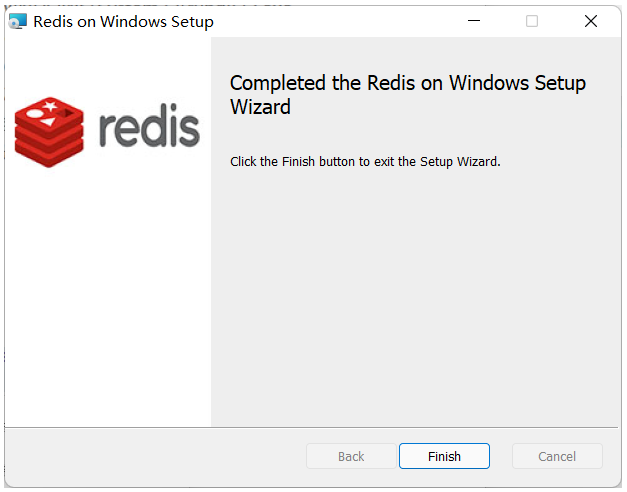Click the horizontal separator line above the buttons
Image resolution: width=627 pixels, height=492 pixels.
click(313, 427)
